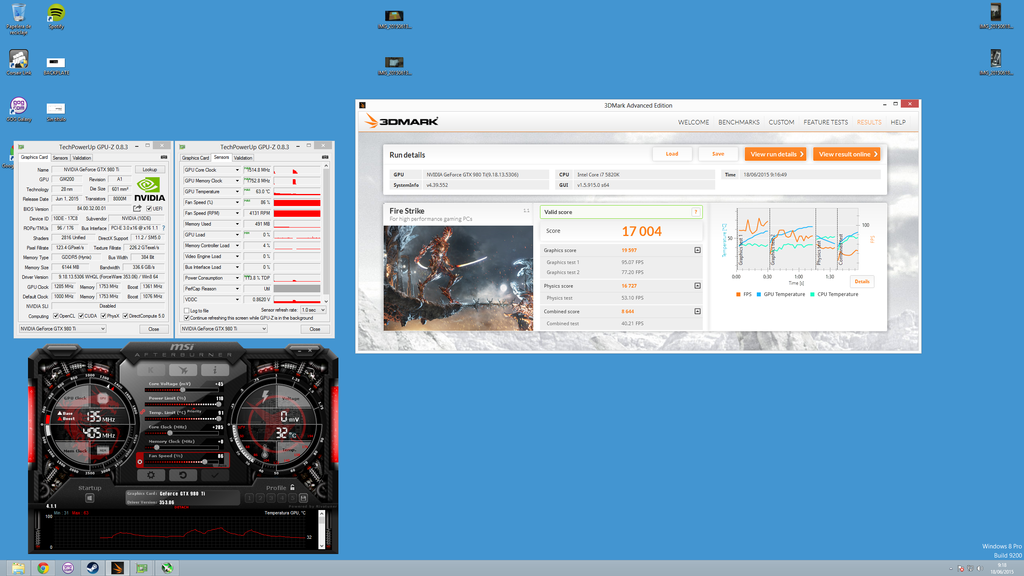Image resolution: width=1024 pixels, height=576 pixels.
Task: Click the Valid score question mark icon
Action: coord(696,212)
